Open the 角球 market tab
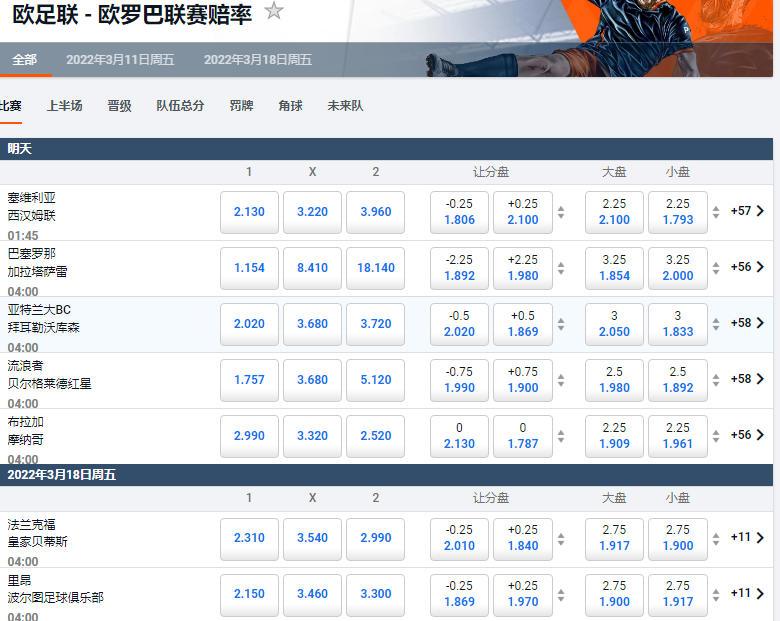This screenshot has height=621, width=780. (x=290, y=106)
